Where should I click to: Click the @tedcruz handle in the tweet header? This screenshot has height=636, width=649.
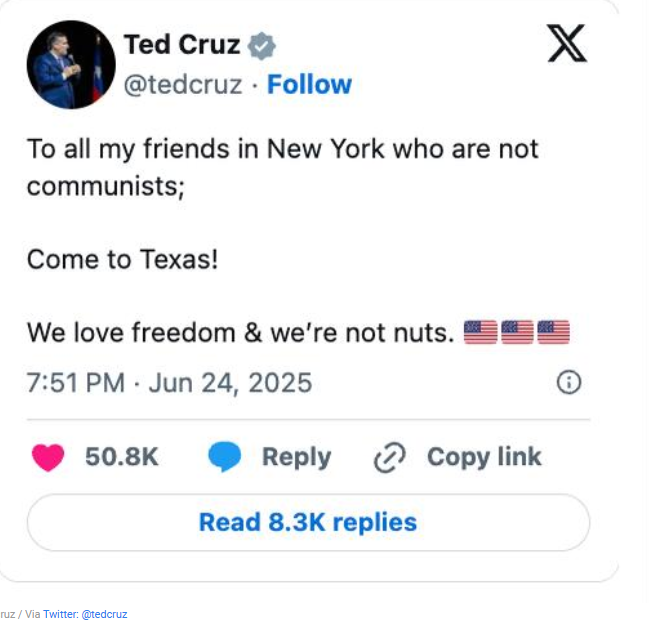pos(182,85)
